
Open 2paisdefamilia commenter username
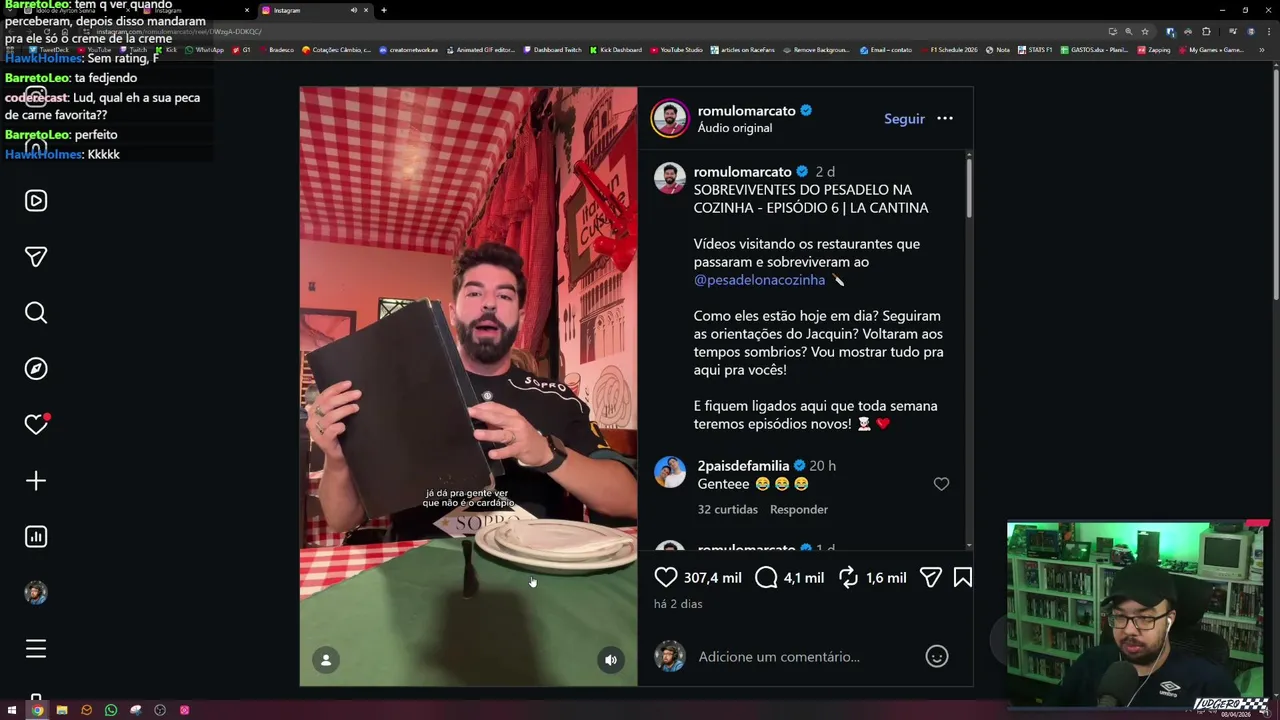[x=743, y=466]
